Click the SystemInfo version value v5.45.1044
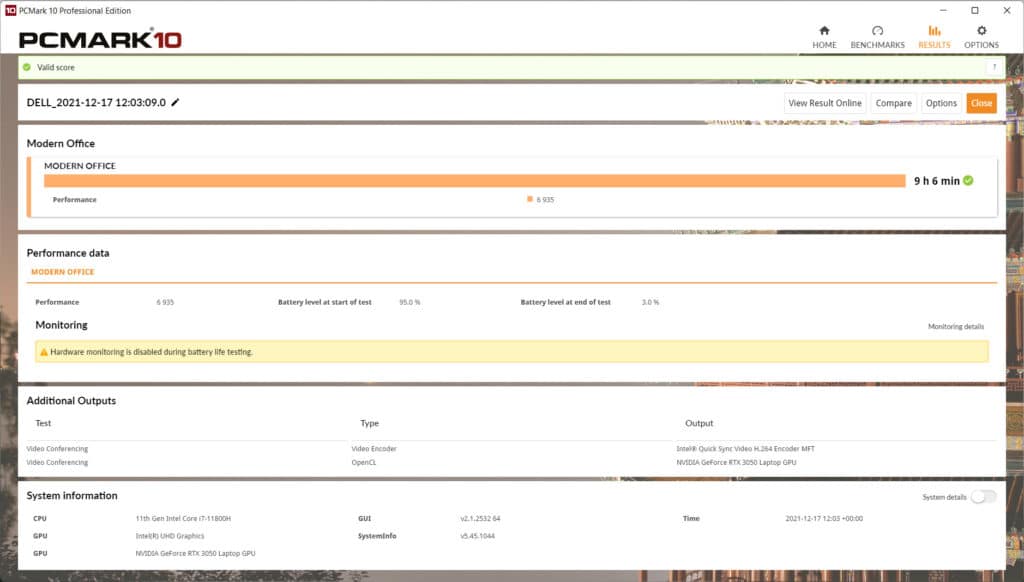1024x582 pixels. (477, 536)
